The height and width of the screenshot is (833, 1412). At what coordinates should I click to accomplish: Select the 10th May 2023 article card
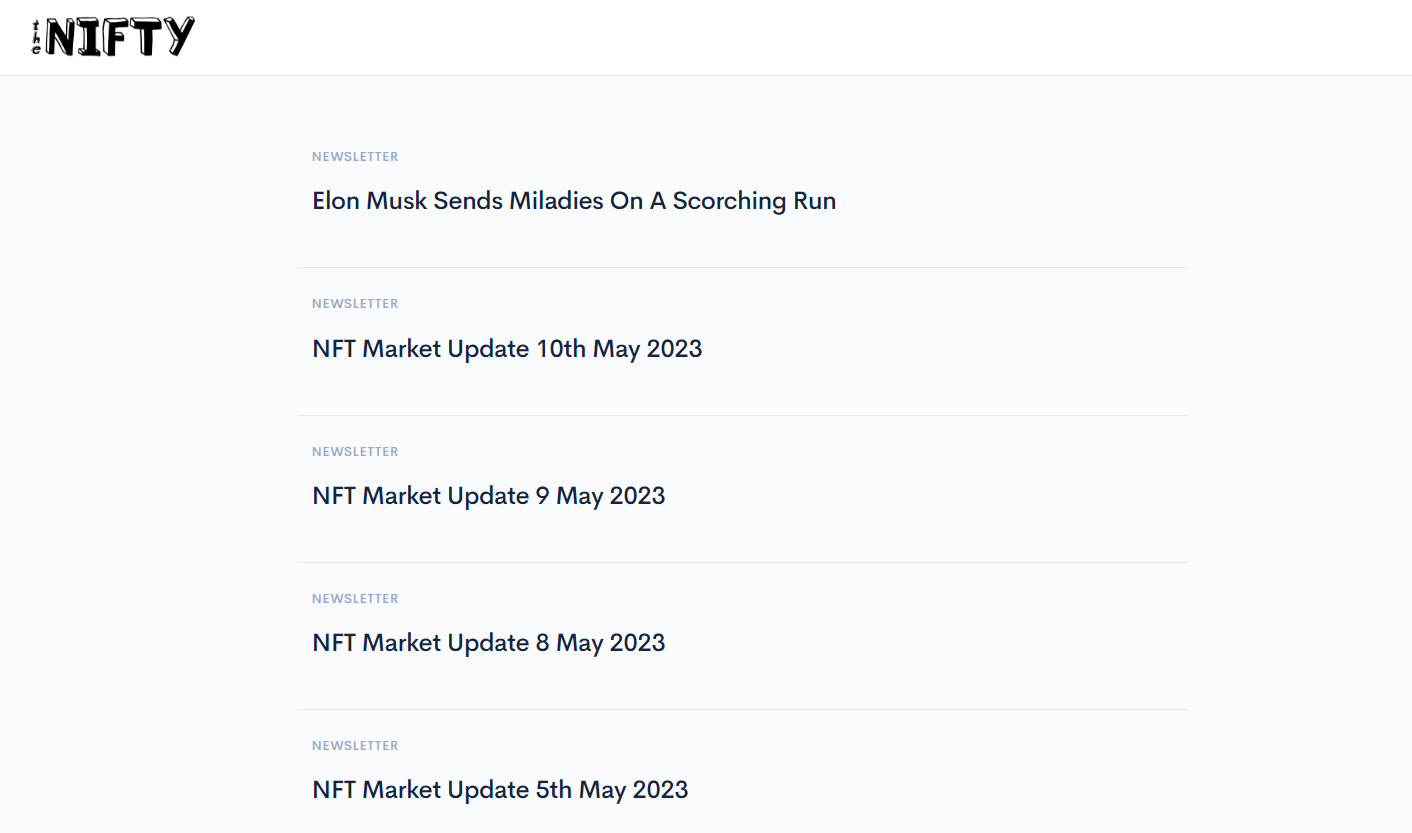(x=742, y=342)
